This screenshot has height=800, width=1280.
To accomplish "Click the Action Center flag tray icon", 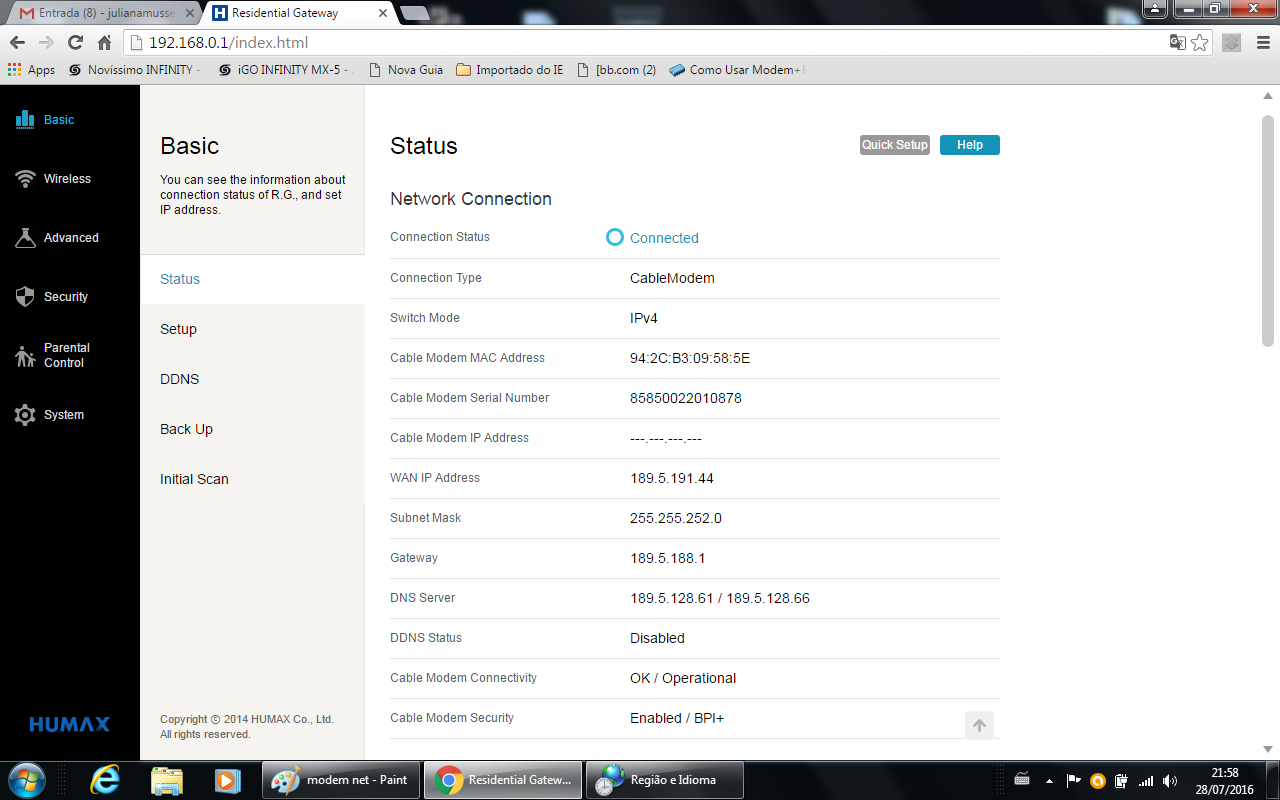I will pyautogui.click(x=1073, y=780).
